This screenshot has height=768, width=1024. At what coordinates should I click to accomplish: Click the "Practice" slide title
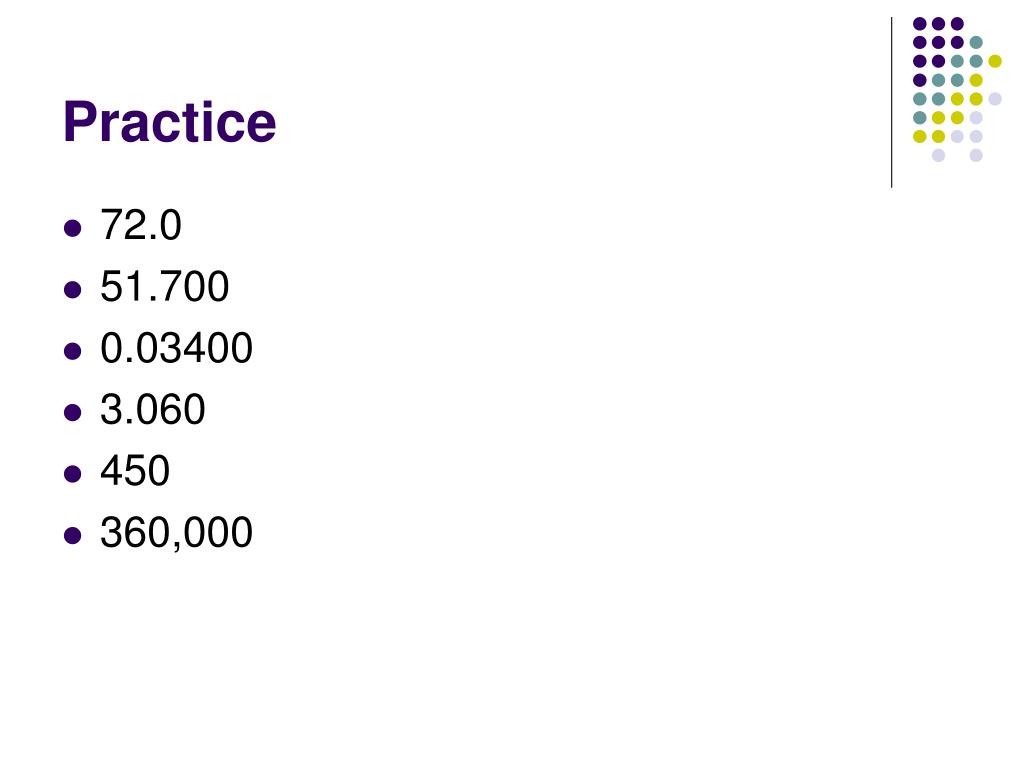(170, 122)
